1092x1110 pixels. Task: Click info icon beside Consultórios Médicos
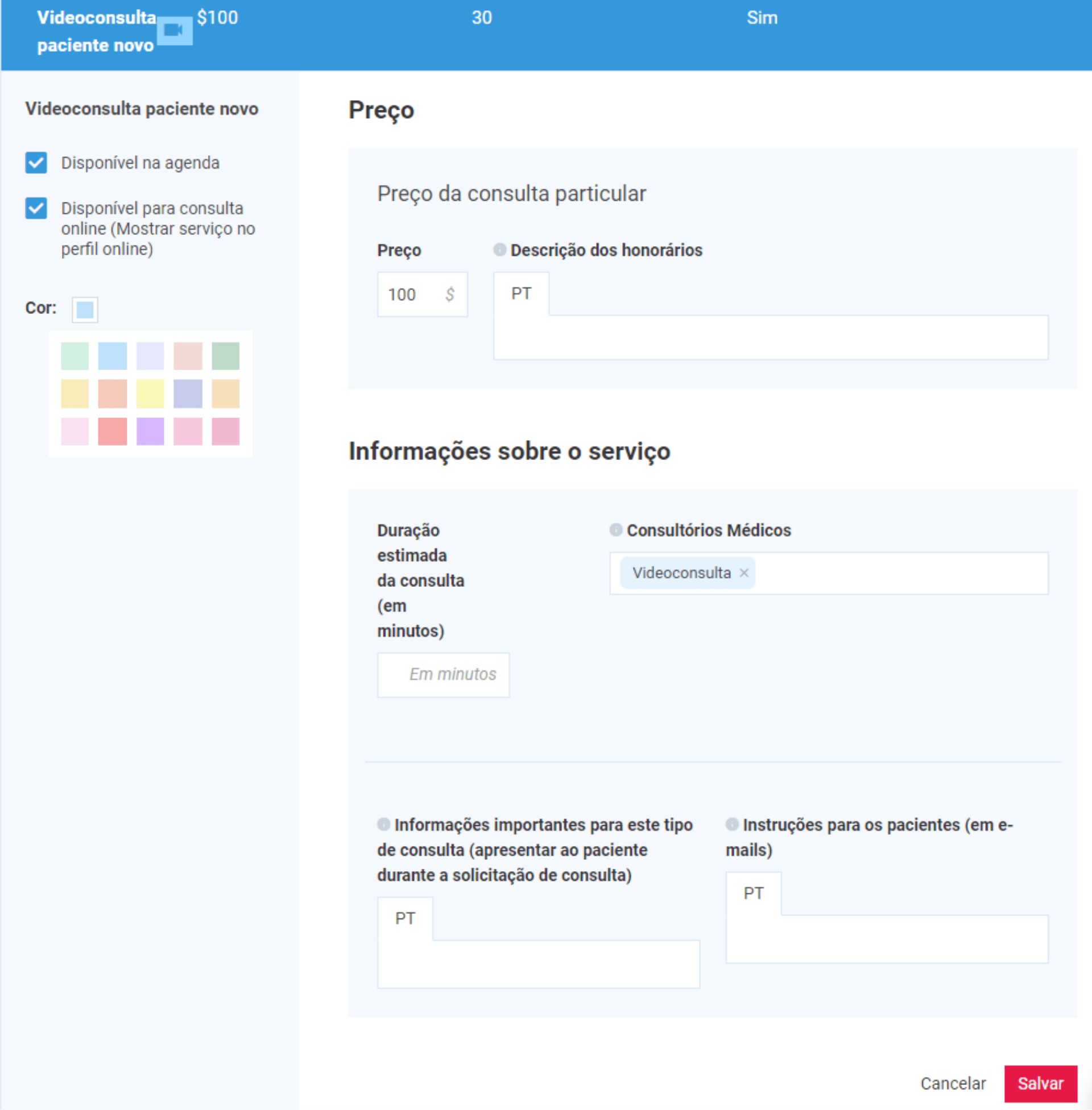pyautogui.click(x=616, y=529)
